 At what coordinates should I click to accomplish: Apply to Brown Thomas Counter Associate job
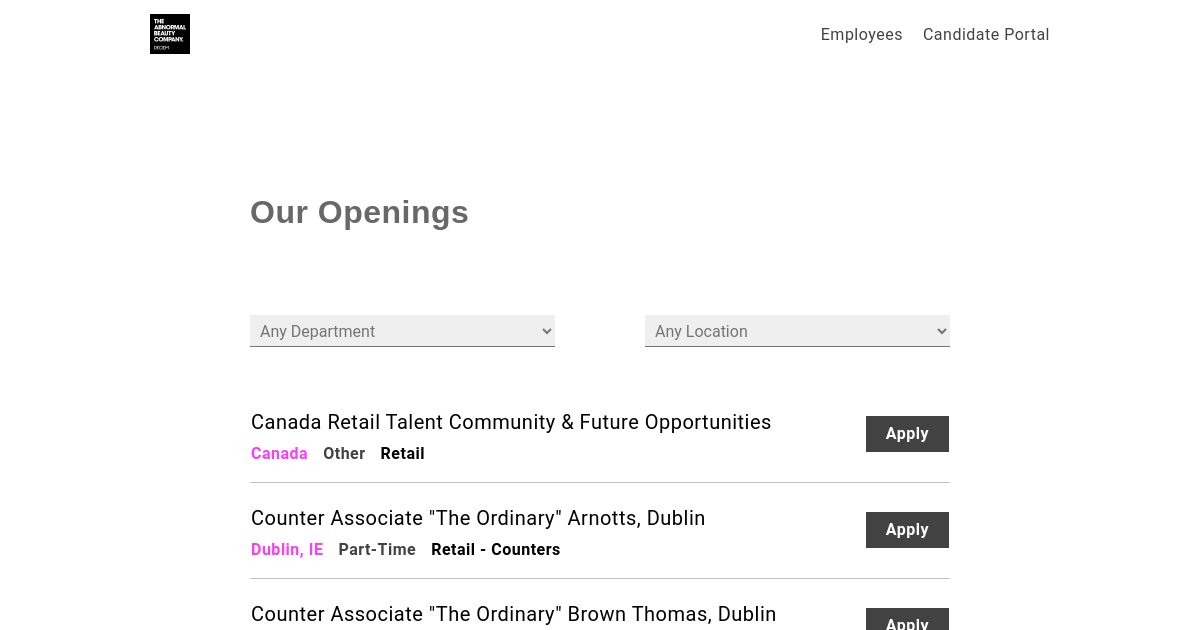point(907,621)
